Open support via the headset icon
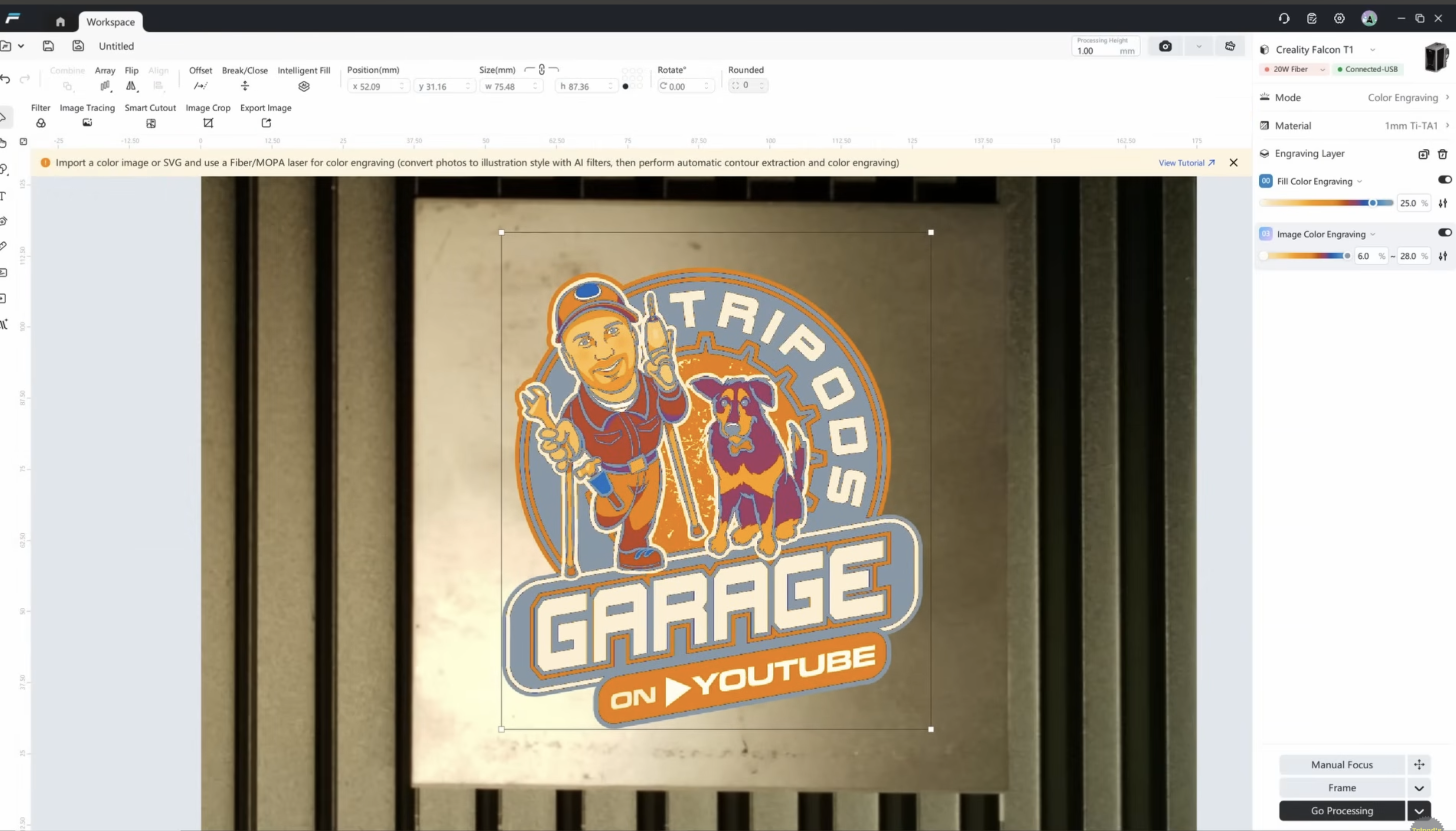The image size is (1456, 831). (1284, 19)
